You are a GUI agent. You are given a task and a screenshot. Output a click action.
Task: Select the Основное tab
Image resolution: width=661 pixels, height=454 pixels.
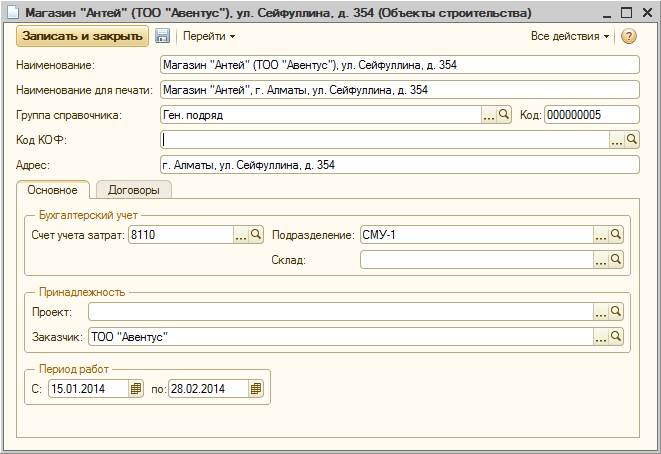click(x=53, y=189)
